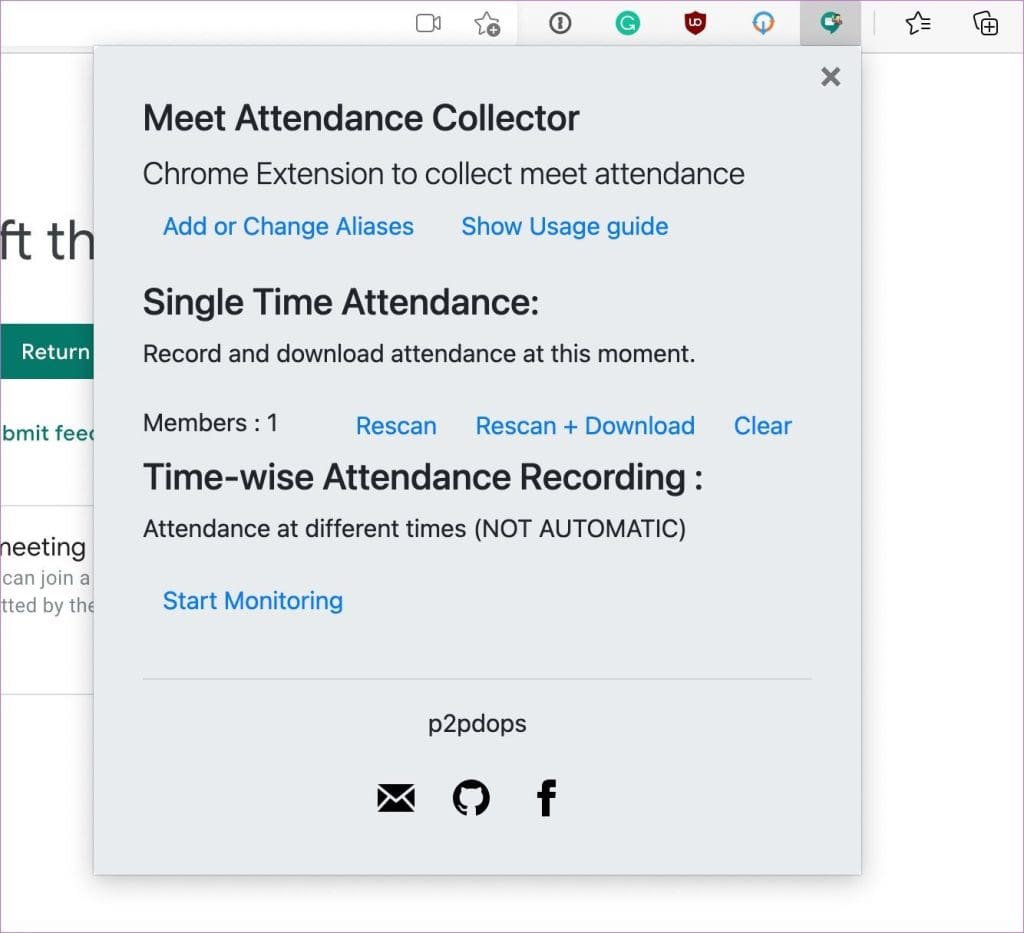Image resolution: width=1024 pixels, height=933 pixels.
Task: Open the Facebook page icon
Action: tap(546, 797)
